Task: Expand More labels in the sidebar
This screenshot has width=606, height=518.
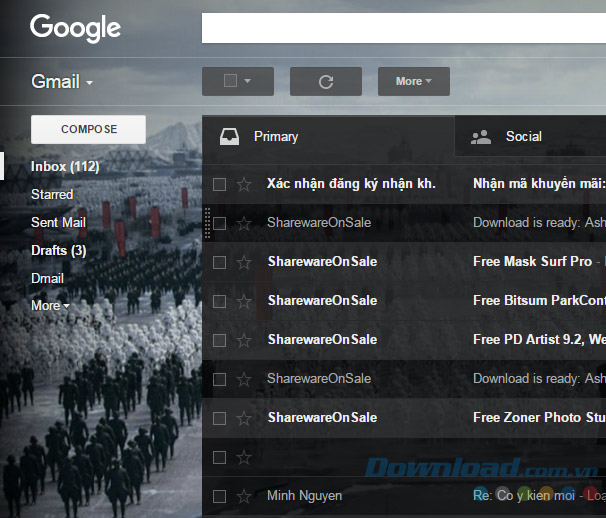Action: [50, 306]
